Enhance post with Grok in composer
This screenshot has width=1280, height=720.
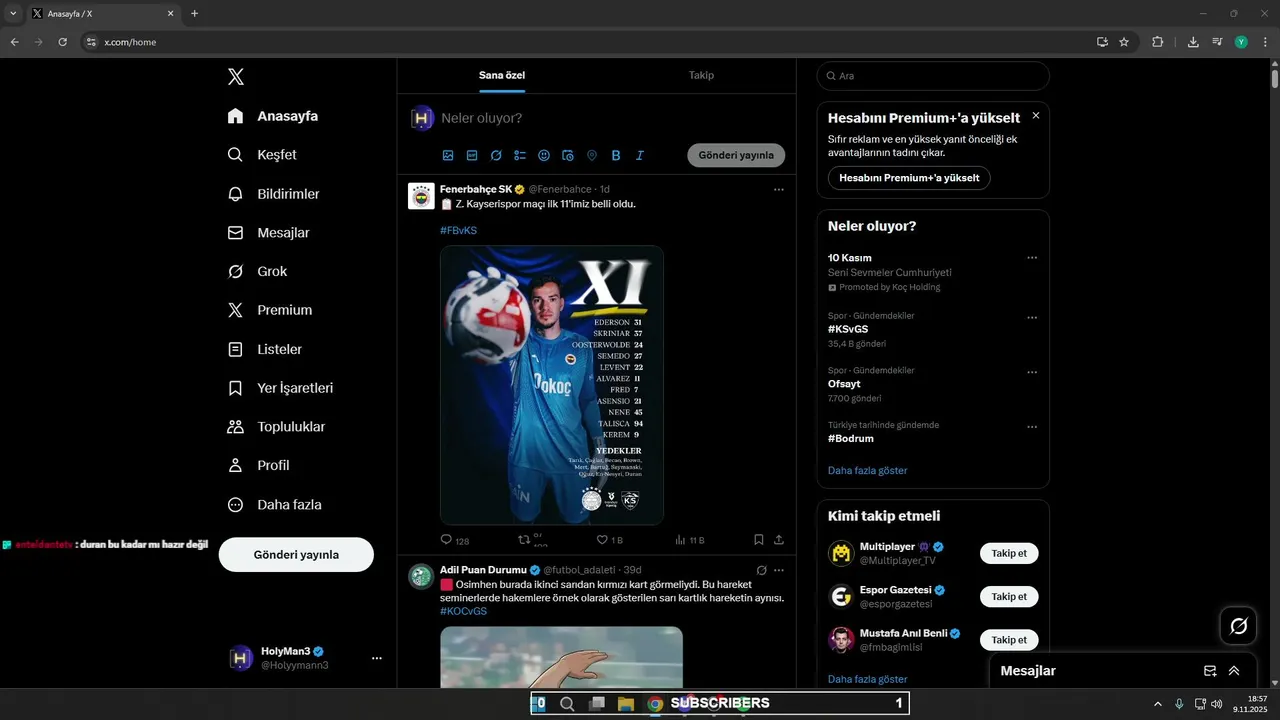[x=496, y=156]
